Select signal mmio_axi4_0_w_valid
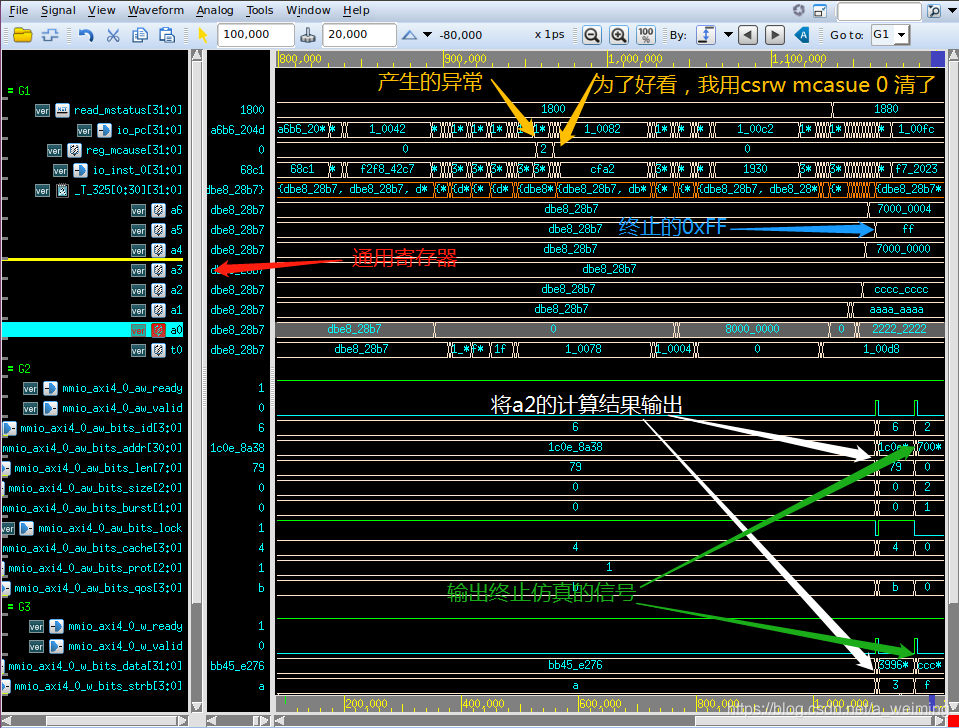This screenshot has height=728, width=959. point(125,647)
